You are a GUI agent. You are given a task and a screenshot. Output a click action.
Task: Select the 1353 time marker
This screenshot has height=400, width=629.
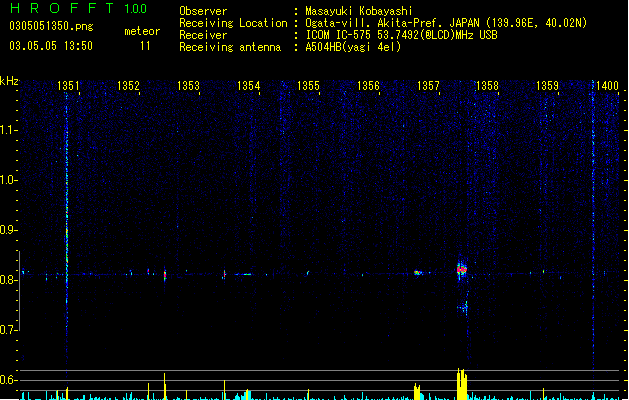click(189, 86)
